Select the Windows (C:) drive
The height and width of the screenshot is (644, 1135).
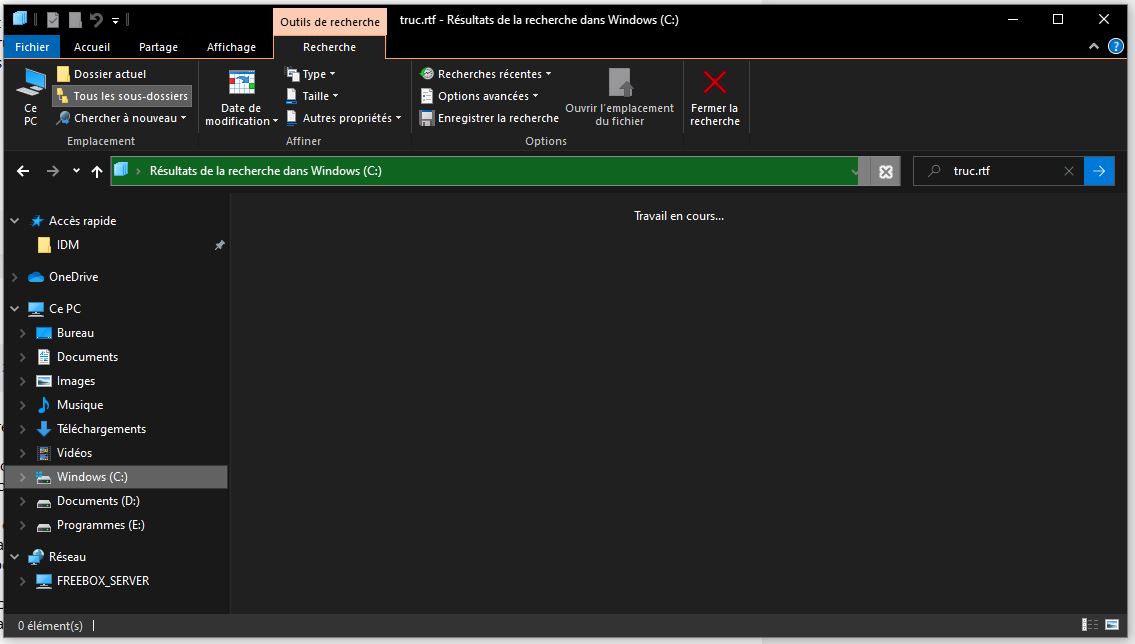[x=92, y=477]
